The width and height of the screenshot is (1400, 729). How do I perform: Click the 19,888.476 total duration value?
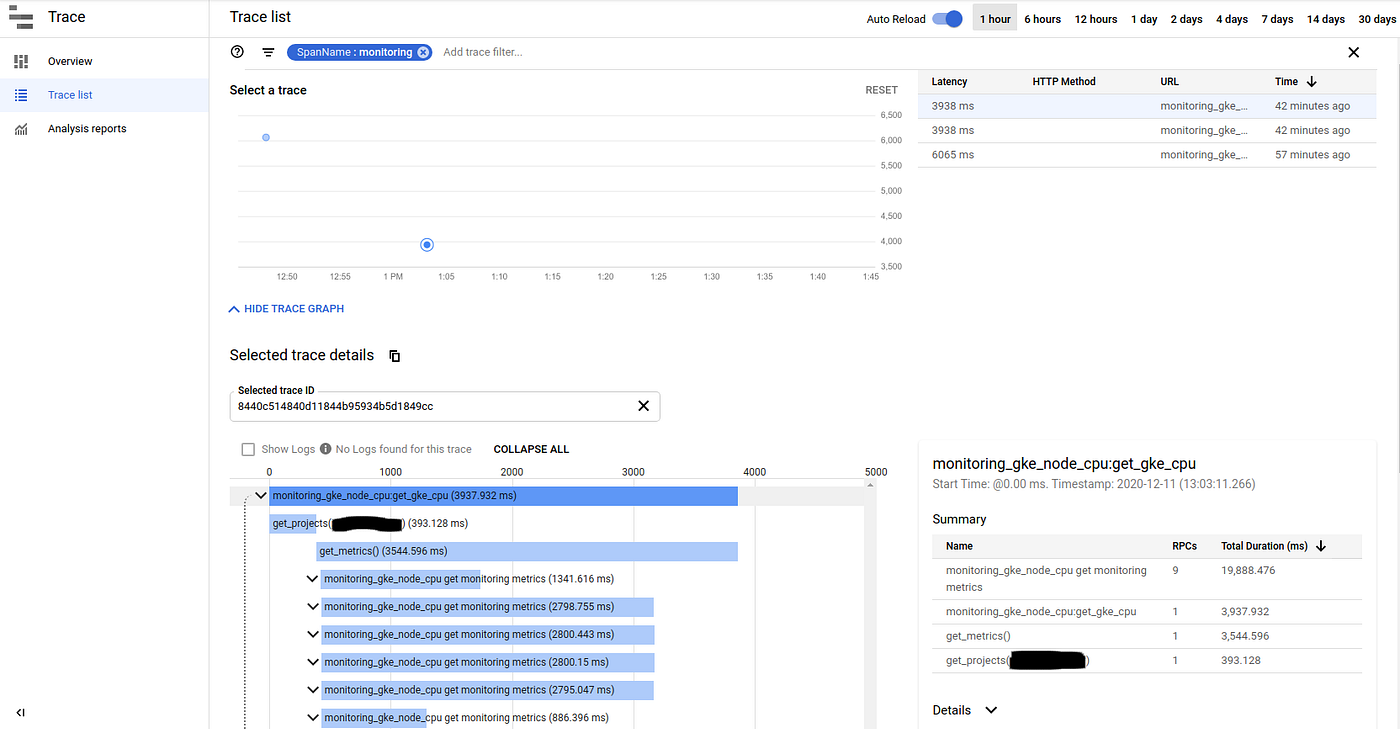click(1248, 571)
